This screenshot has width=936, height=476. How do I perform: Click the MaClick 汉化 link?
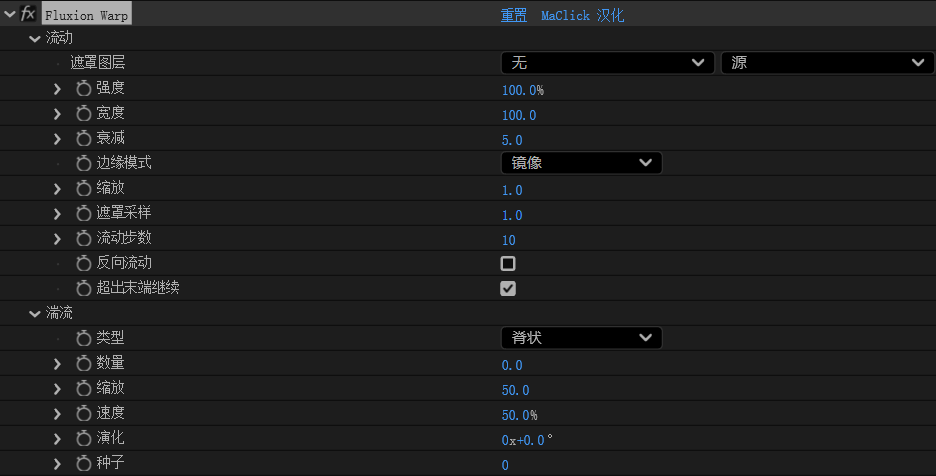[x=582, y=16]
